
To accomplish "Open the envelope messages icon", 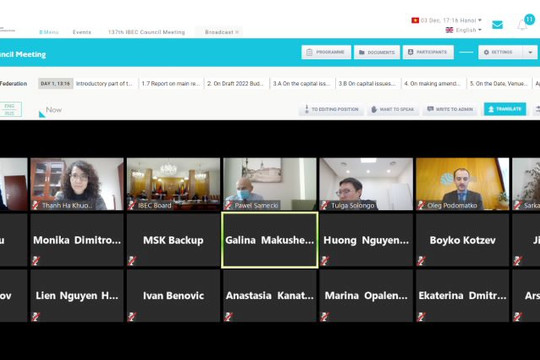I will [x=497, y=25].
